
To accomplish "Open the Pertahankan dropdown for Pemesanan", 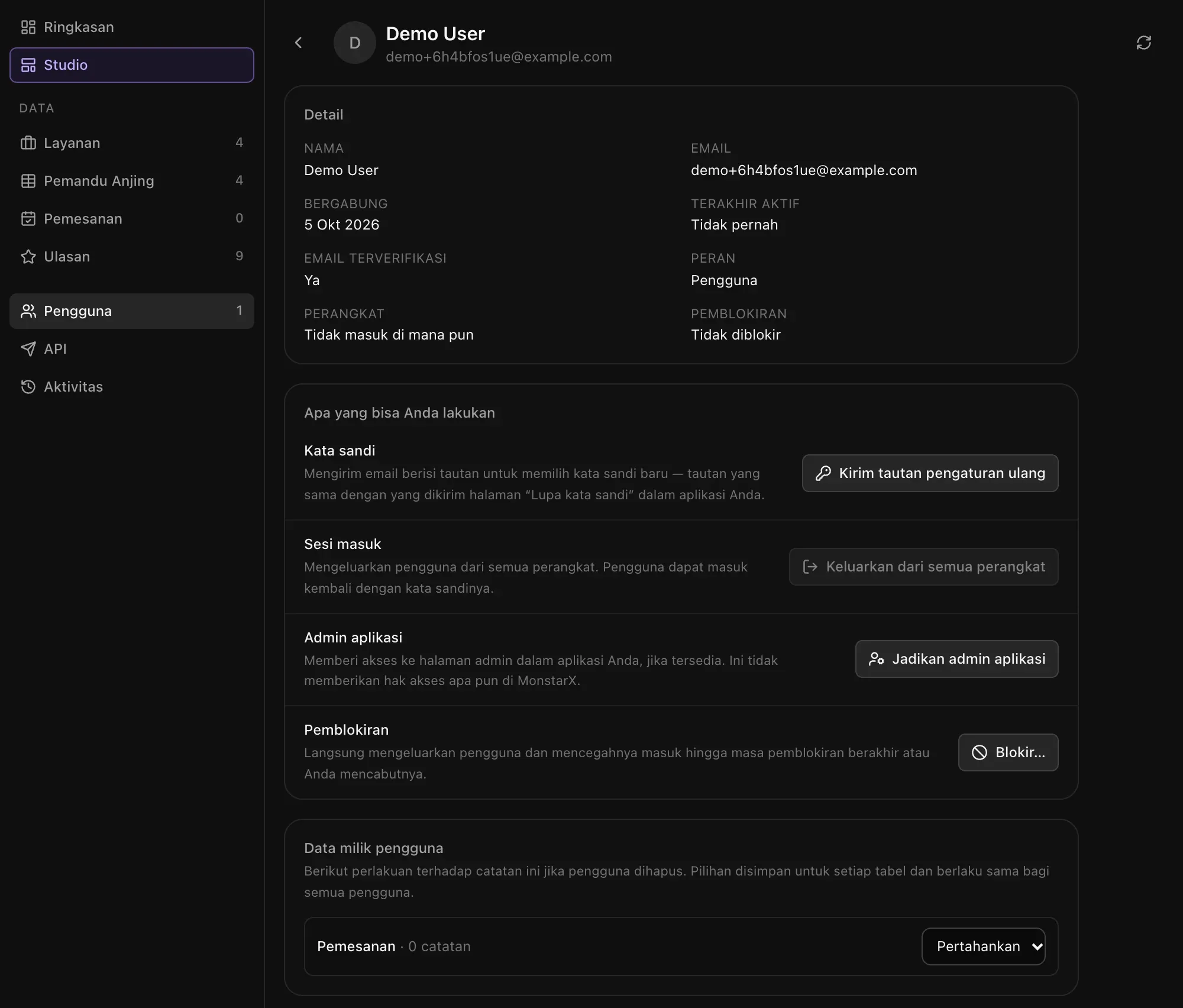I will point(983,946).
